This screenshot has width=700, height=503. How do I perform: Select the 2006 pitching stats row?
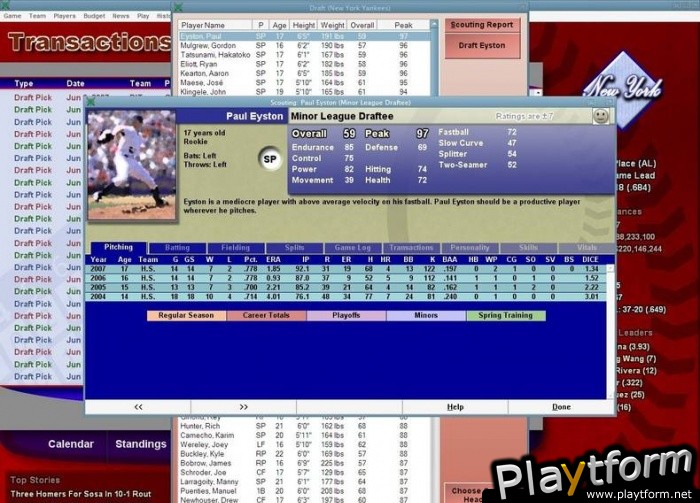click(x=346, y=278)
